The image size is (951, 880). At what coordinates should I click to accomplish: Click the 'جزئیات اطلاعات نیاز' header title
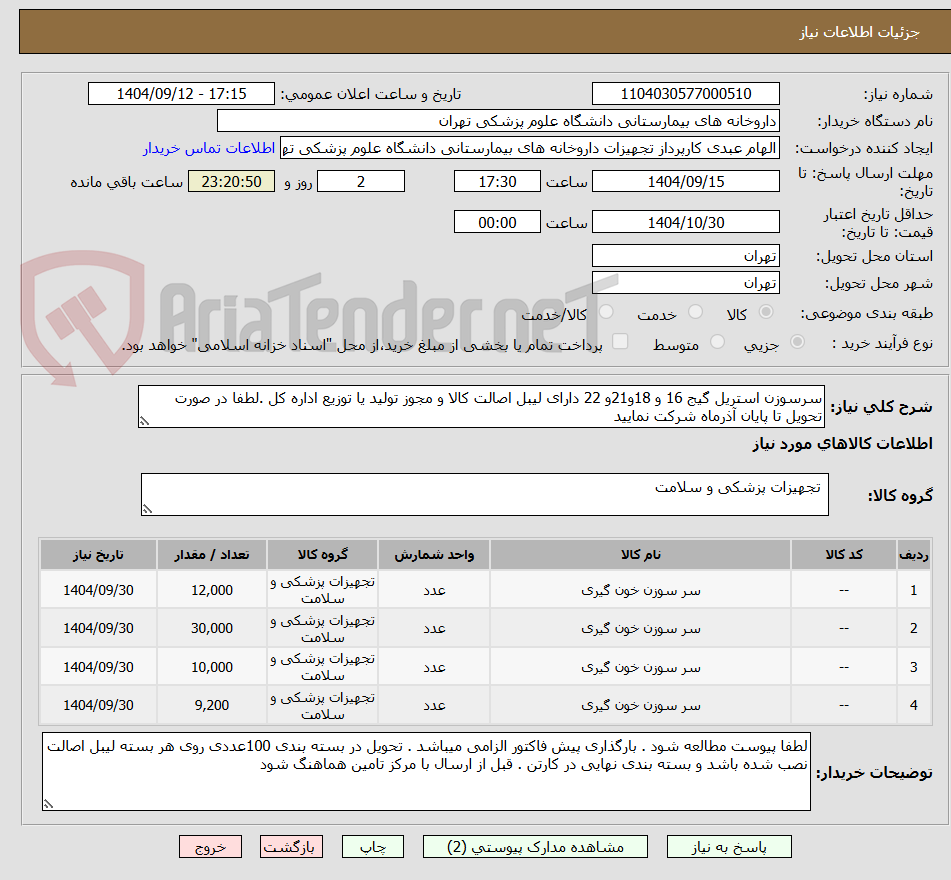pos(859,32)
